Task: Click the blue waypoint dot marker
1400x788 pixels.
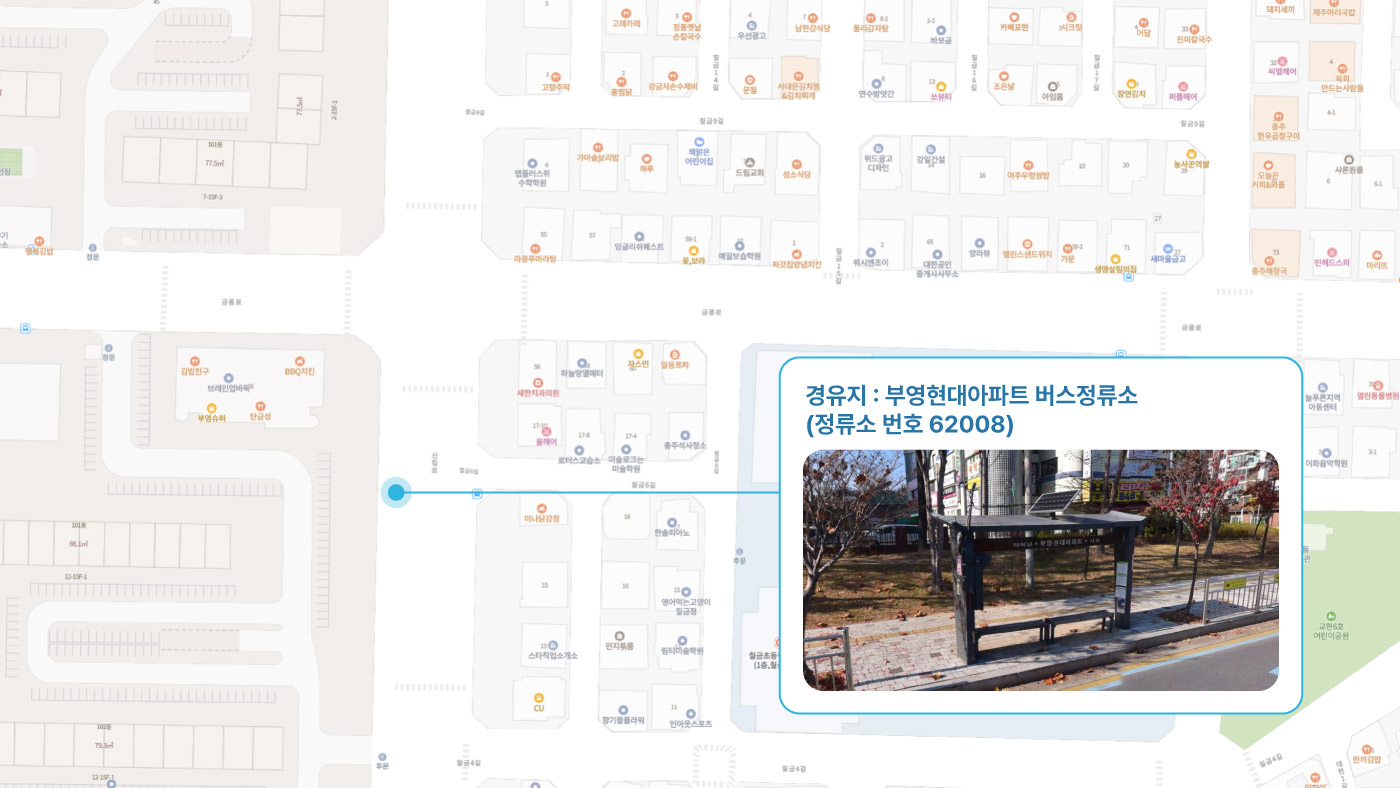Action: coord(396,492)
